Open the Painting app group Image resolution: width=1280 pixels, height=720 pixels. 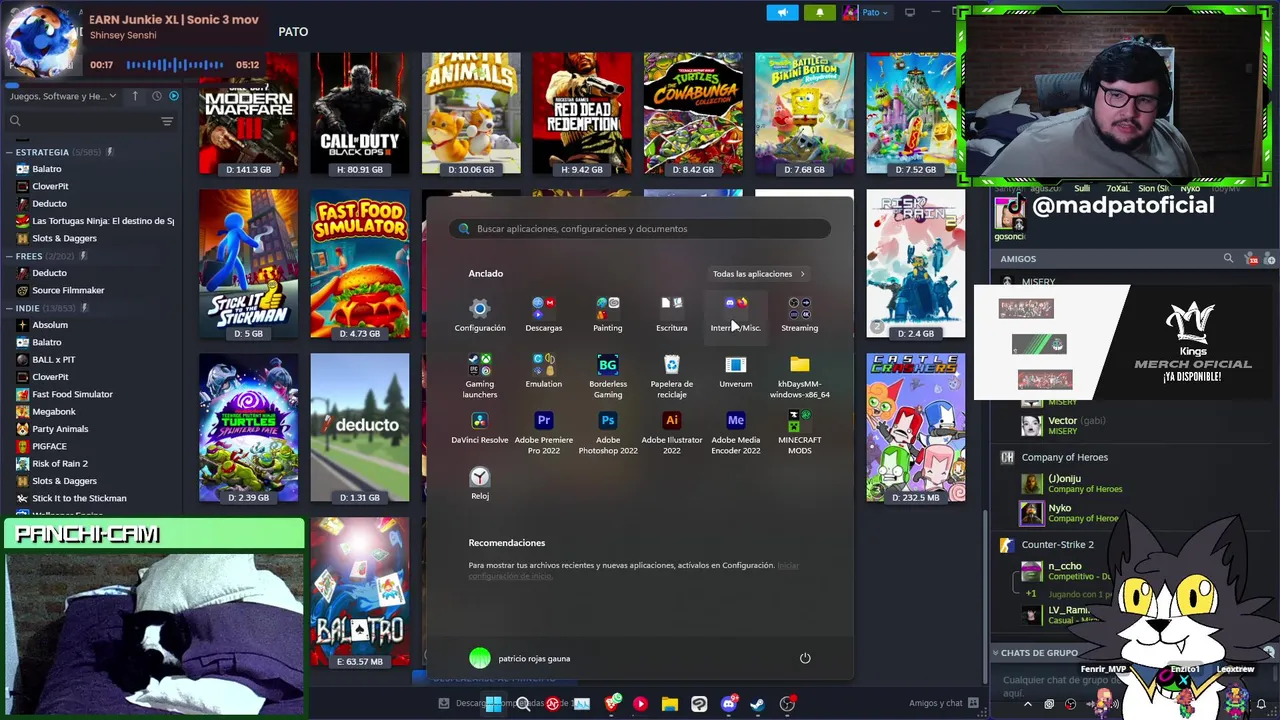[607, 314]
